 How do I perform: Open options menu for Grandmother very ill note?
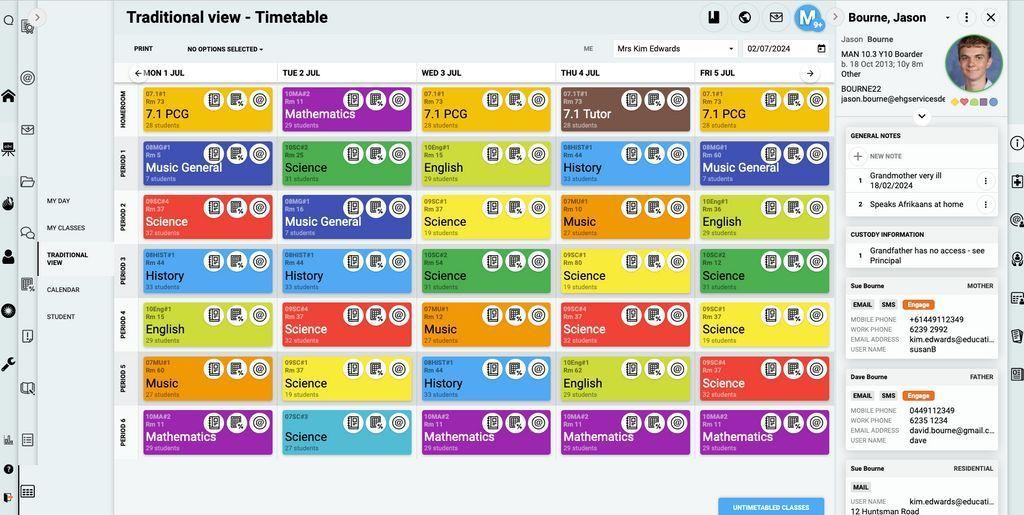pos(985,181)
